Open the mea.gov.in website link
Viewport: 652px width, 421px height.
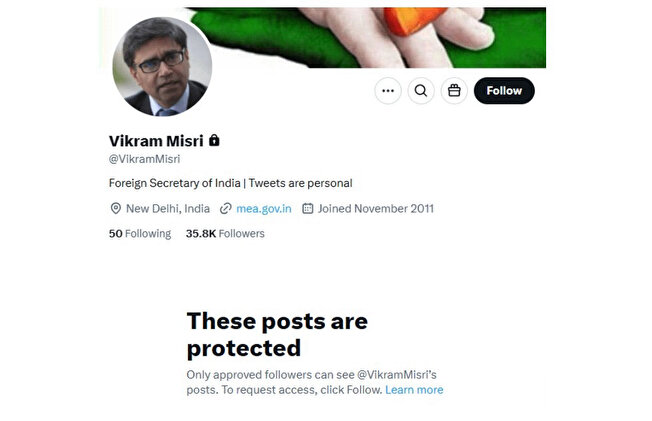pos(264,208)
